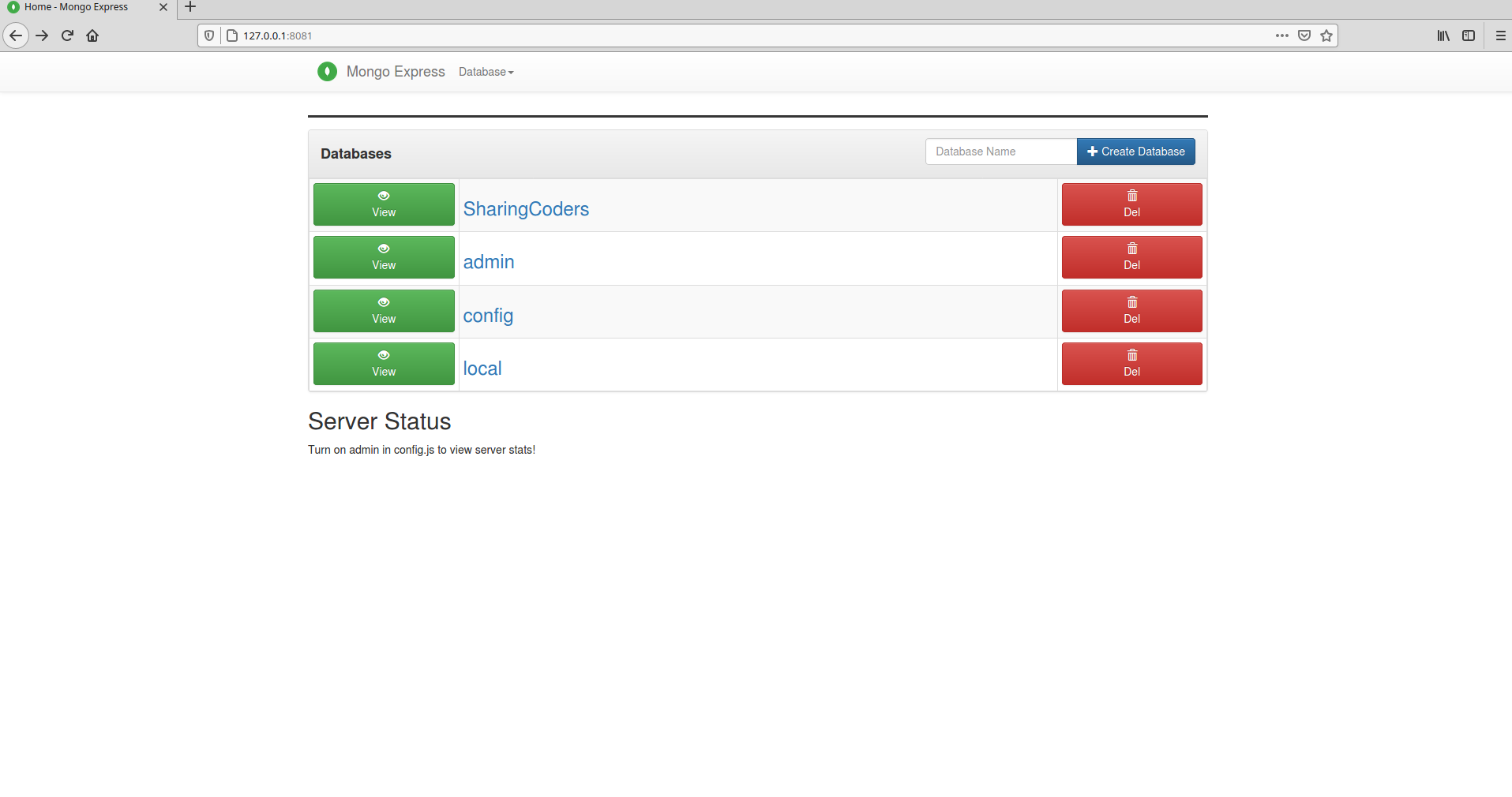Click the page info icon in address bar
Screen dimensions: 1512x797
coord(232,36)
